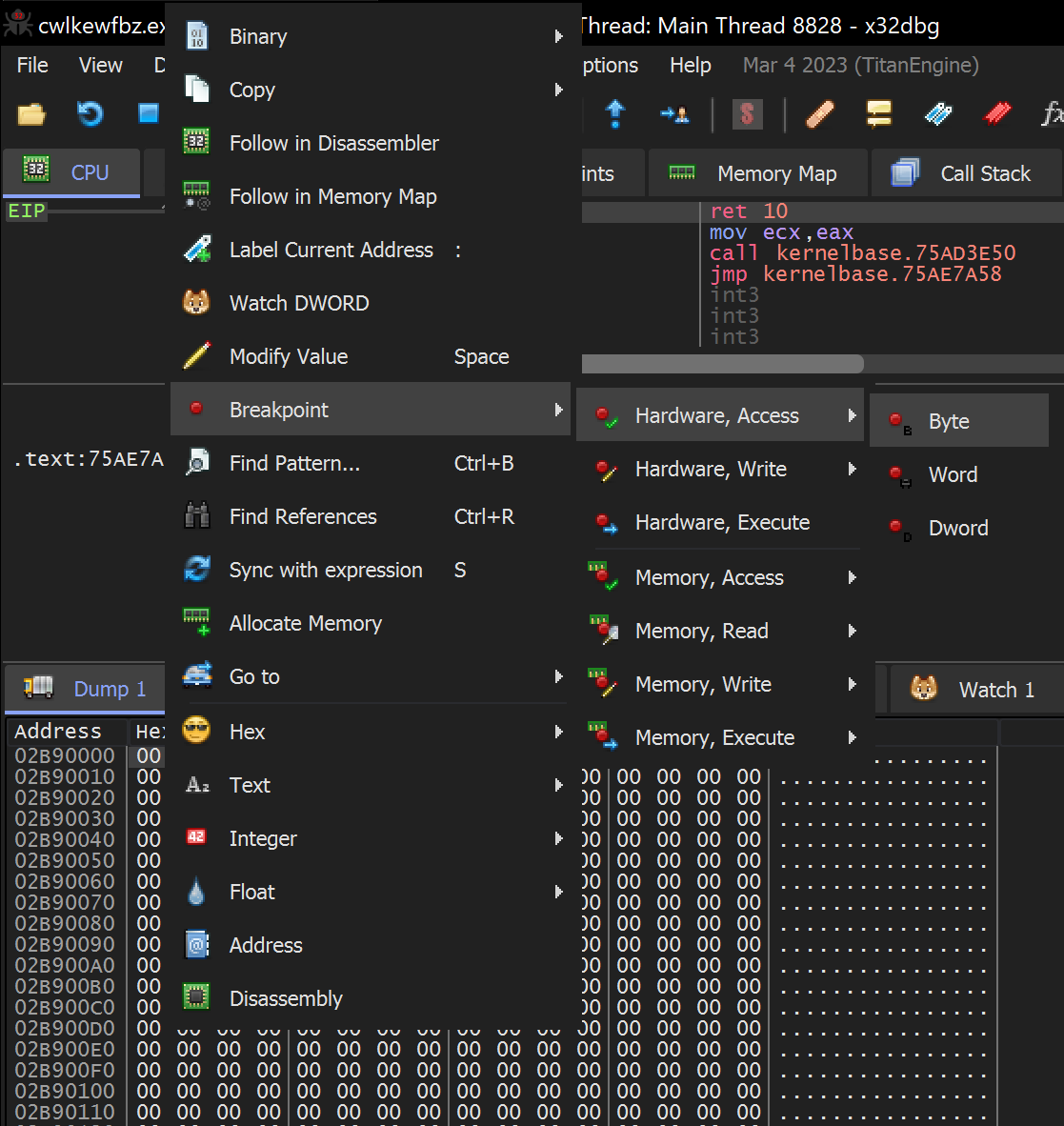Click the Disassembly chip icon
The height and width of the screenshot is (1126, 1064).
tap(196, 997)
